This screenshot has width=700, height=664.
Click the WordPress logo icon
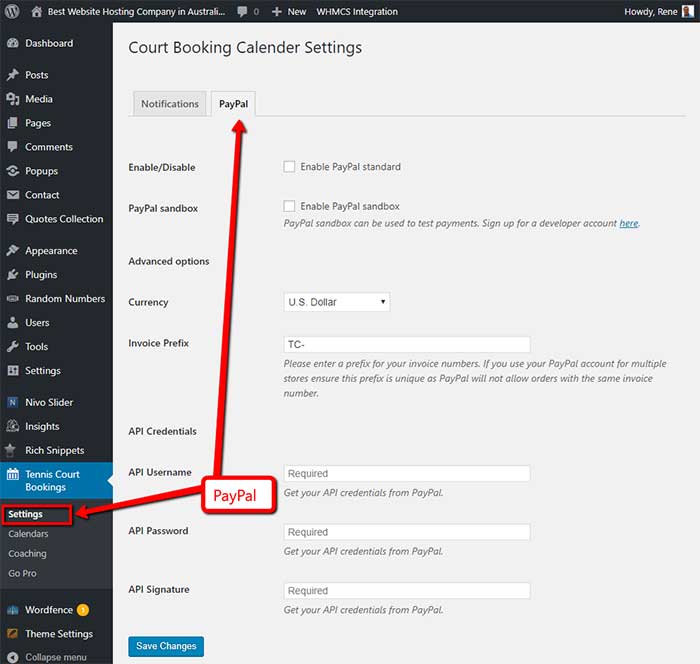[12, 11]
